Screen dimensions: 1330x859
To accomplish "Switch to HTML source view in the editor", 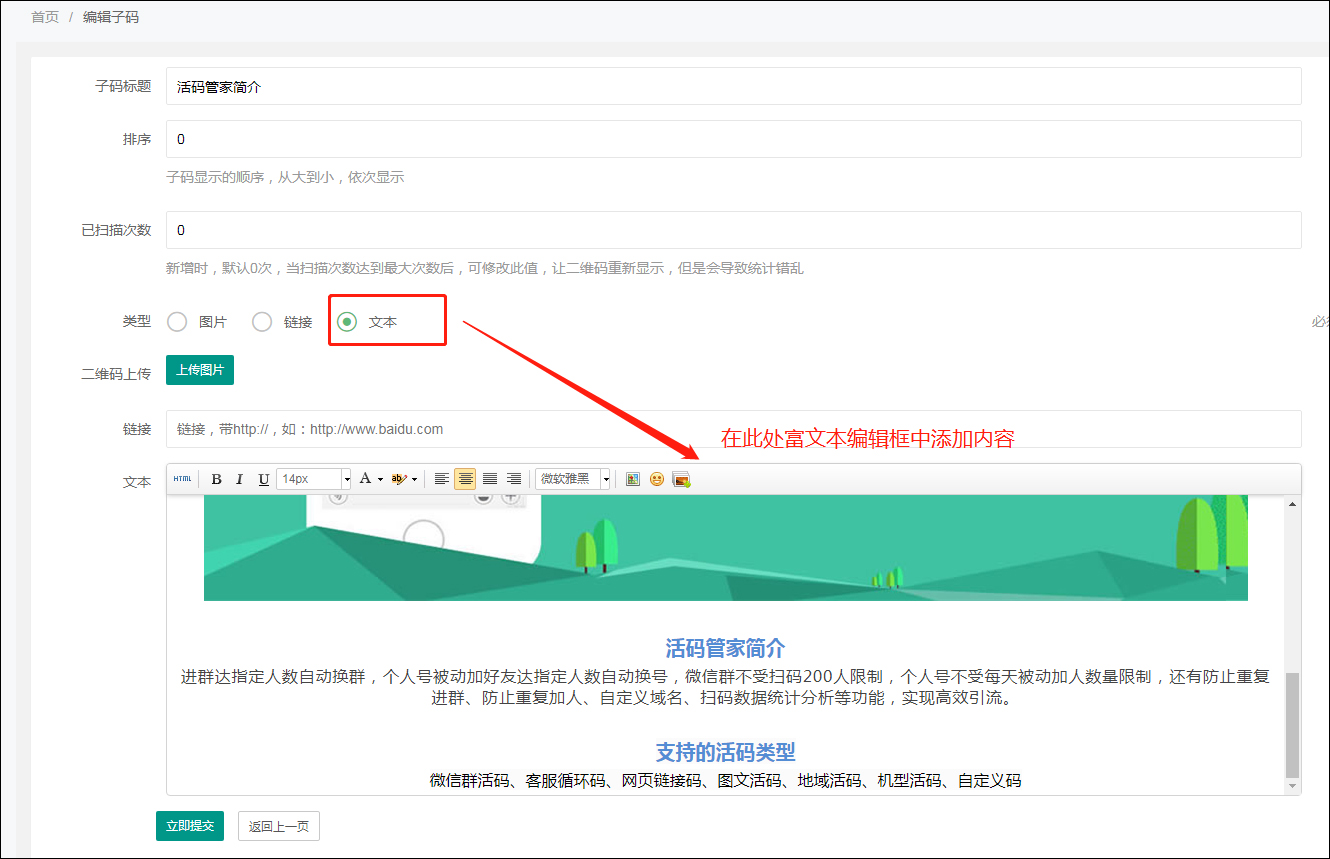I will click(x=183, y=478).
